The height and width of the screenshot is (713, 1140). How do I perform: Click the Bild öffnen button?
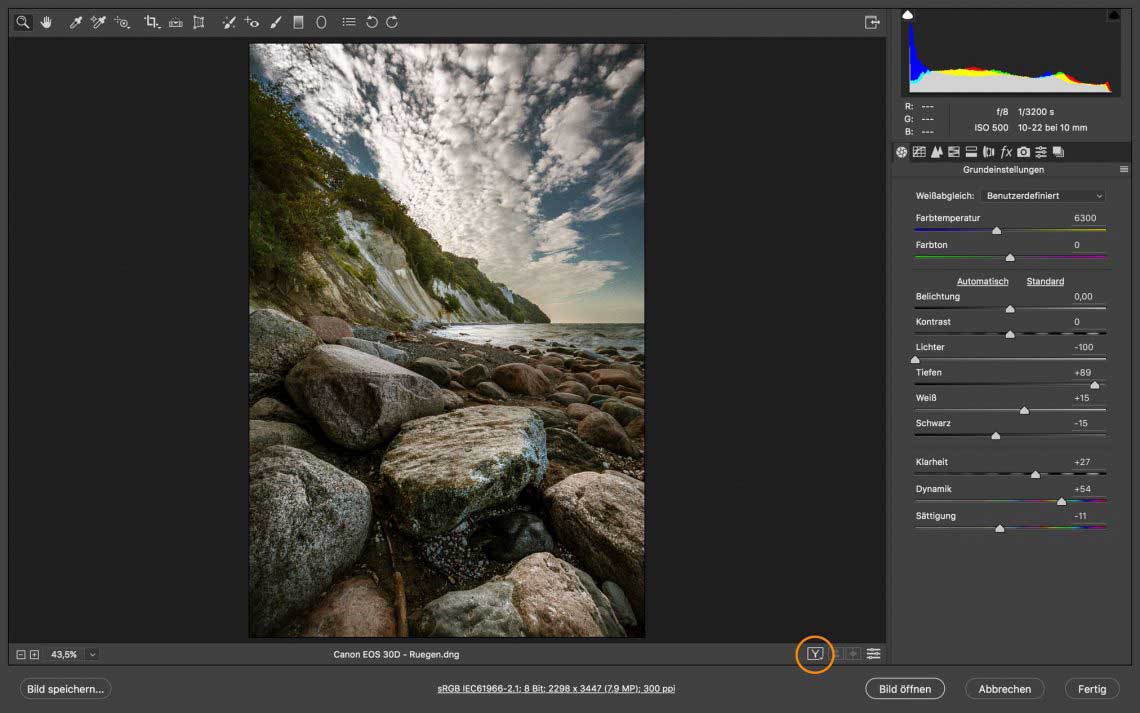click(904, 689)
